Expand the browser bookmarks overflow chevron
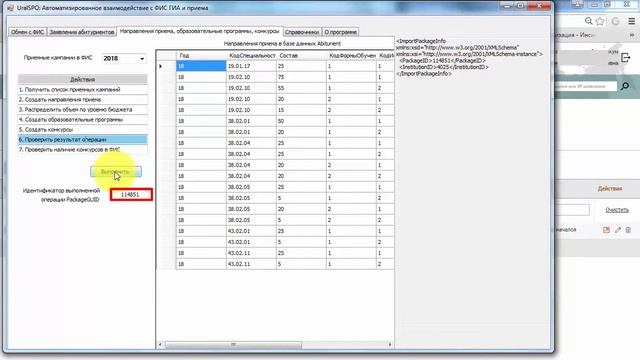Image resolution: width=640 pixels, height=360 pixels. 631,35
